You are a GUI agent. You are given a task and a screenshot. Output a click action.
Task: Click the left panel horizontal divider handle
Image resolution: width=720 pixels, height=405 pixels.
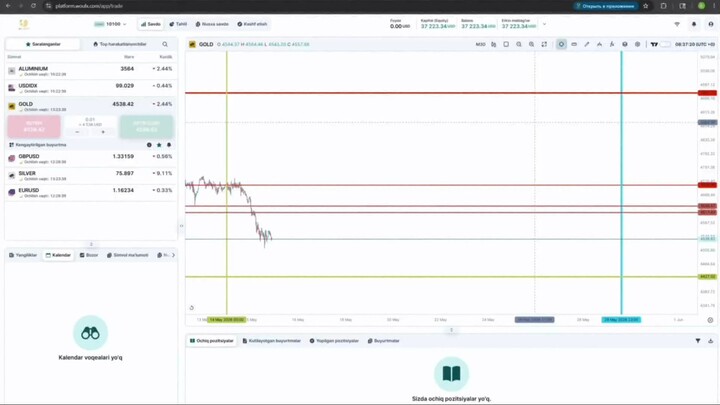click(x=91, y=244)
